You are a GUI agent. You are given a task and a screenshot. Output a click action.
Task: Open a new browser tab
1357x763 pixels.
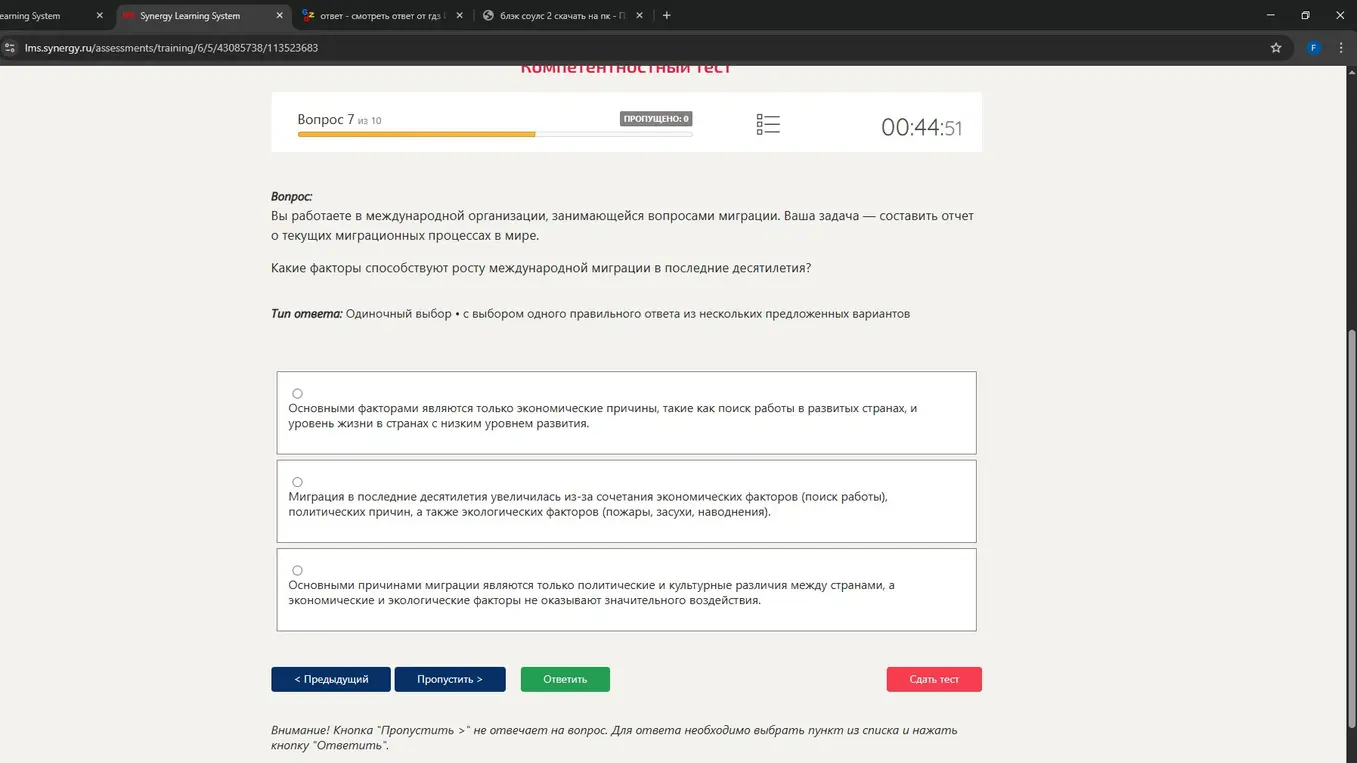tap(667, 15)
